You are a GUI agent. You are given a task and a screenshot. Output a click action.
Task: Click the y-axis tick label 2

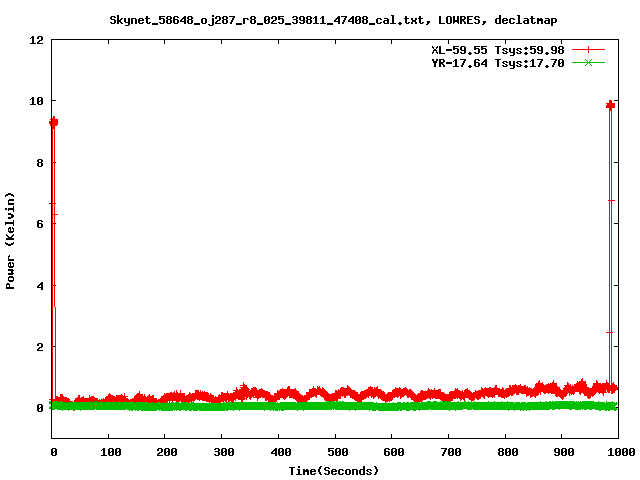[x=40, y=347]
